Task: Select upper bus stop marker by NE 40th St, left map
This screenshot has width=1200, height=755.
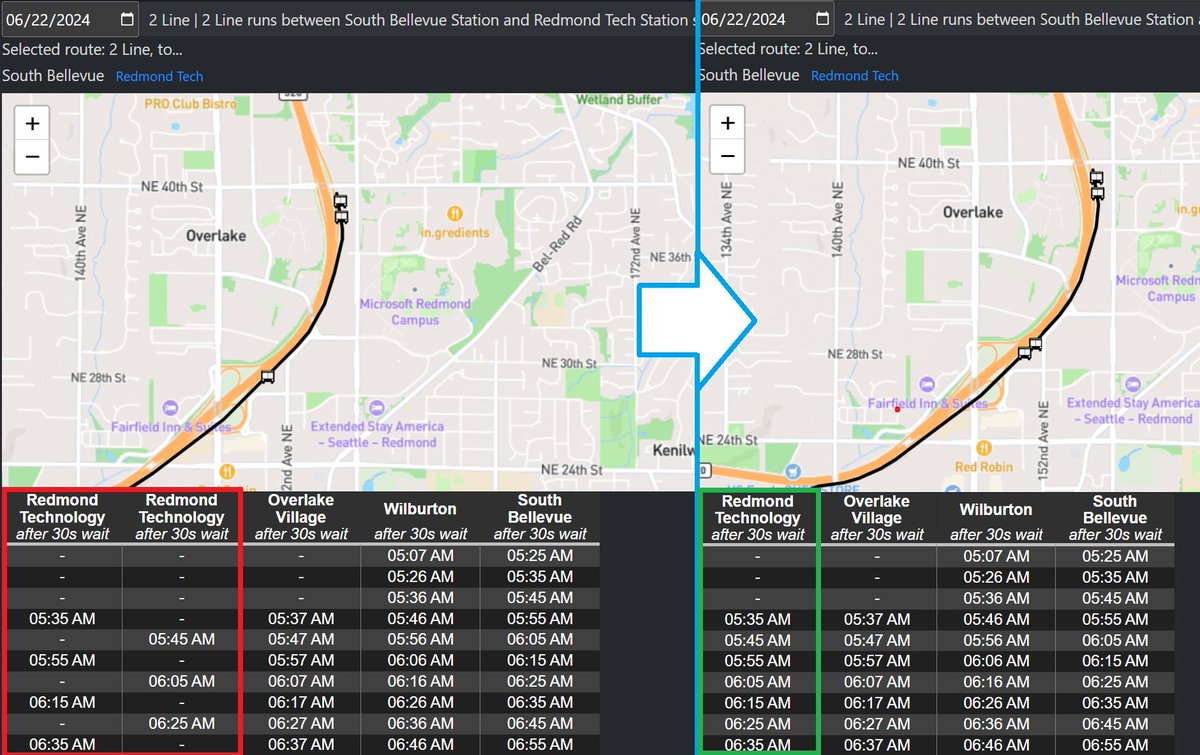Action: [x=341, y=200]
